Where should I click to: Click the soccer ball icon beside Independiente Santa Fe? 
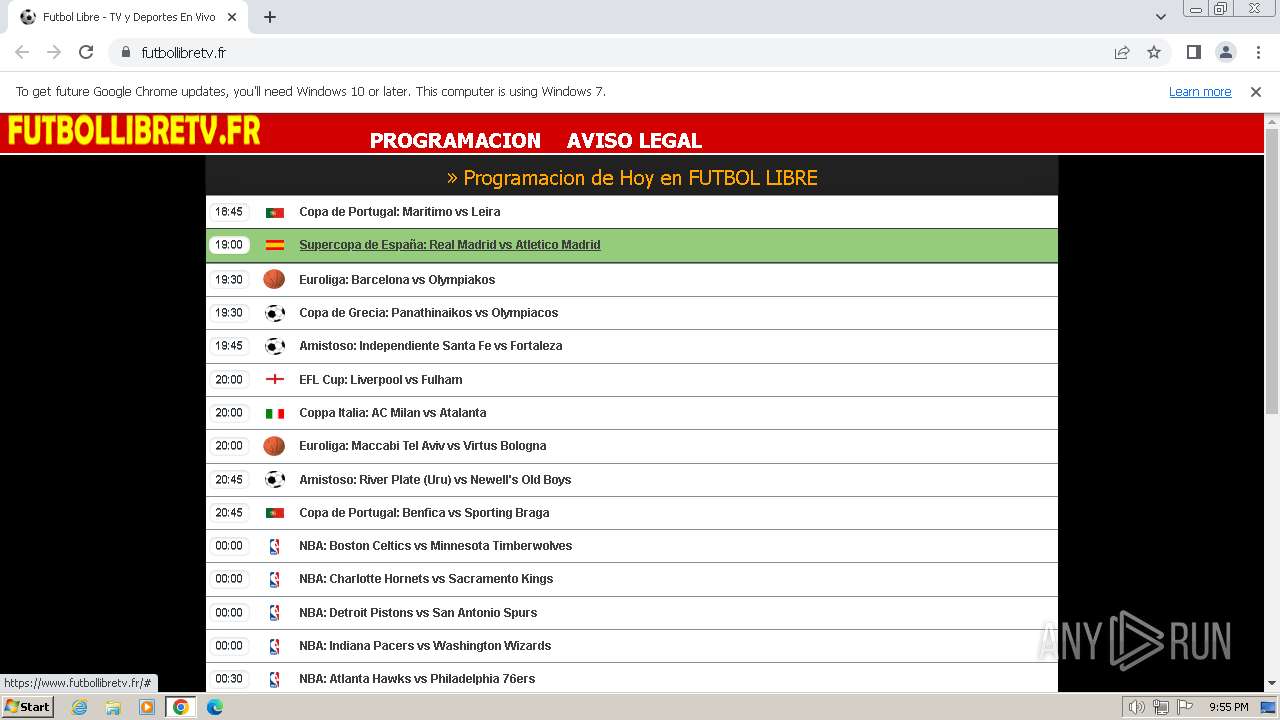[x=274, y=346]
